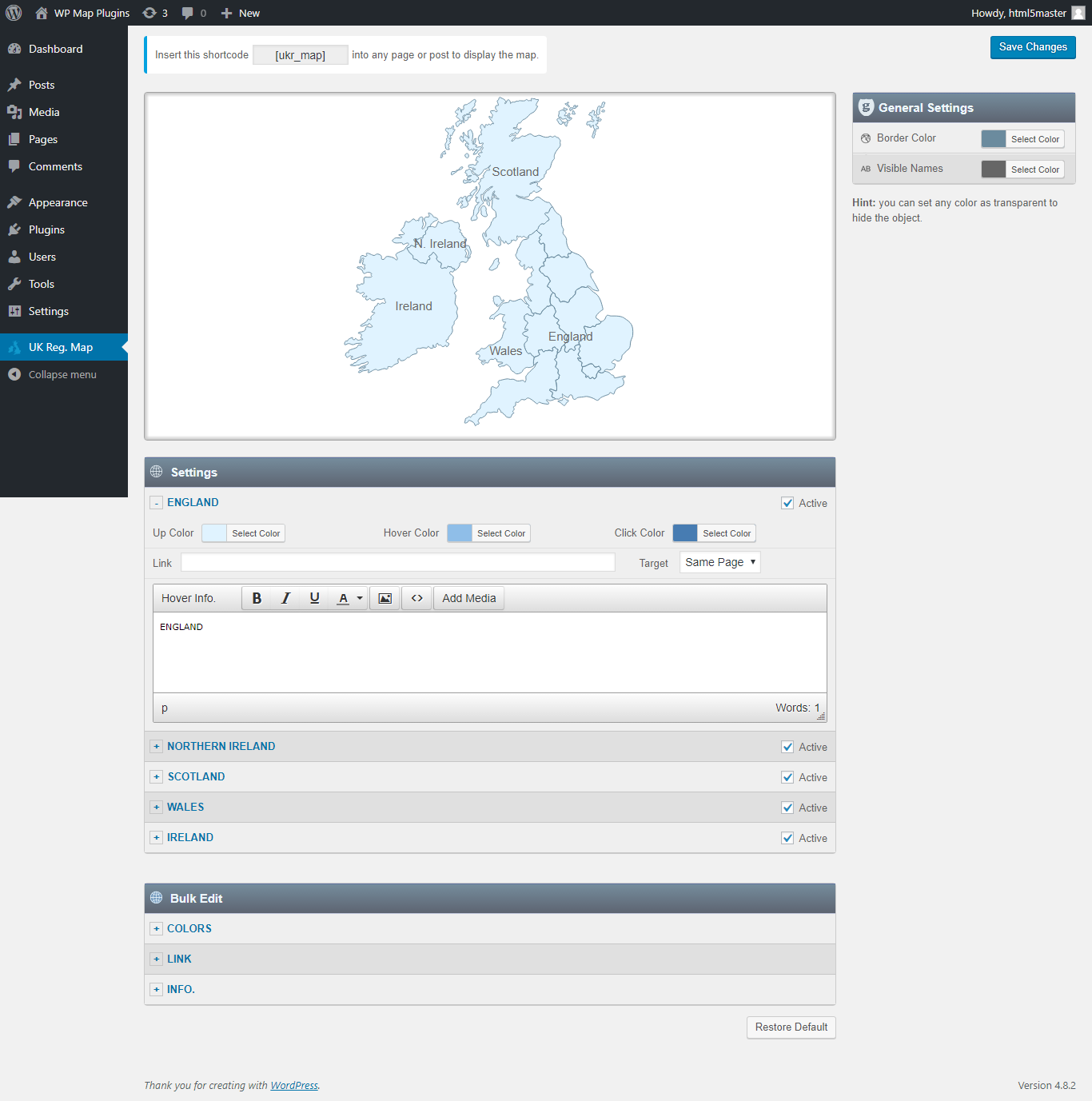Go to the Appearance menu

click(58, 202)
